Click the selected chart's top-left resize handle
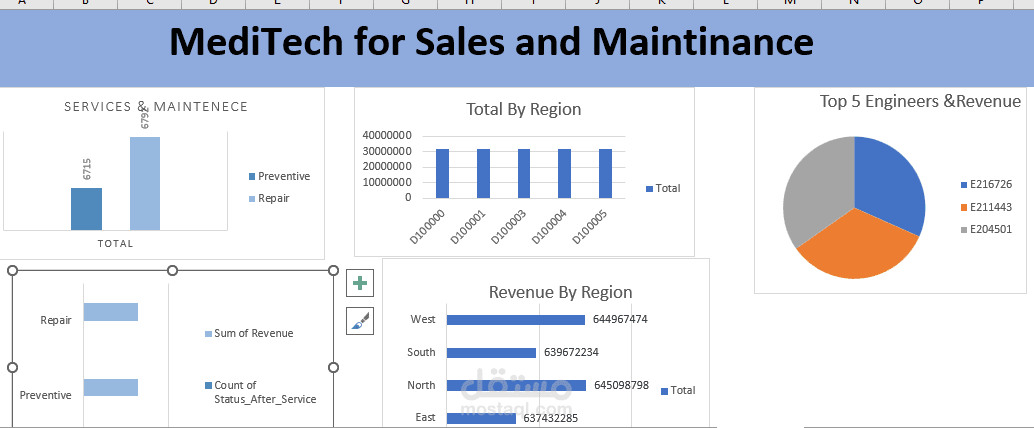The width and height of the screenshot is (1034, 428). pos(12,270)
